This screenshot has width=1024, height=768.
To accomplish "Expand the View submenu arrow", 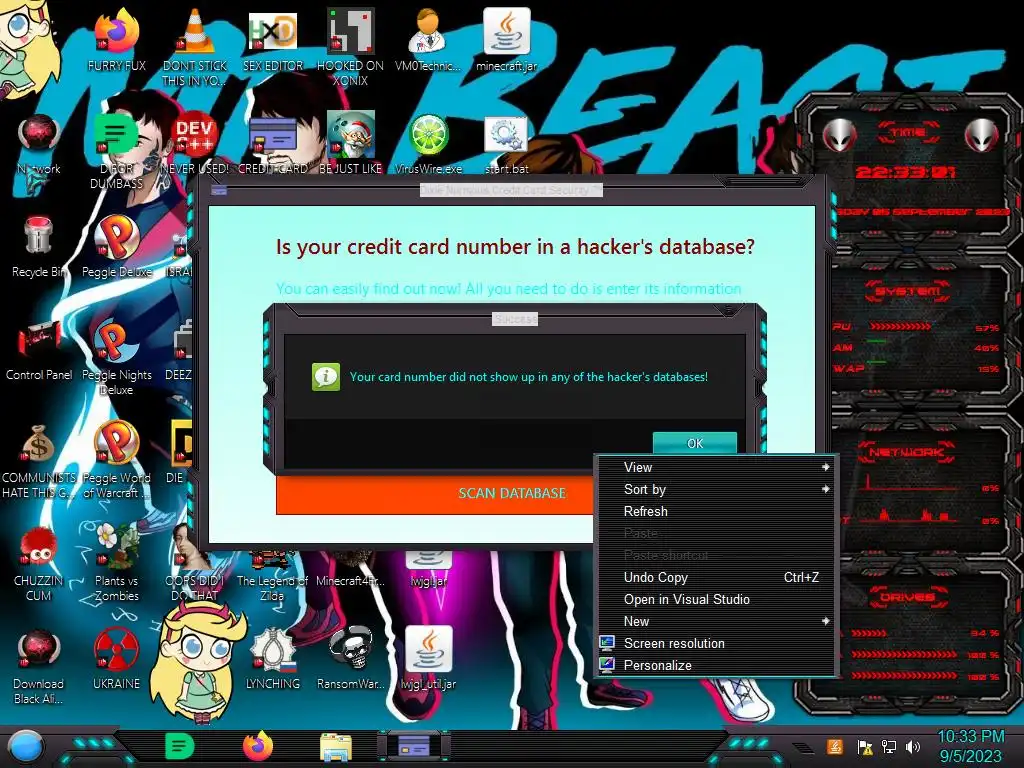I will pyautogui.click(x=825, y=467).
